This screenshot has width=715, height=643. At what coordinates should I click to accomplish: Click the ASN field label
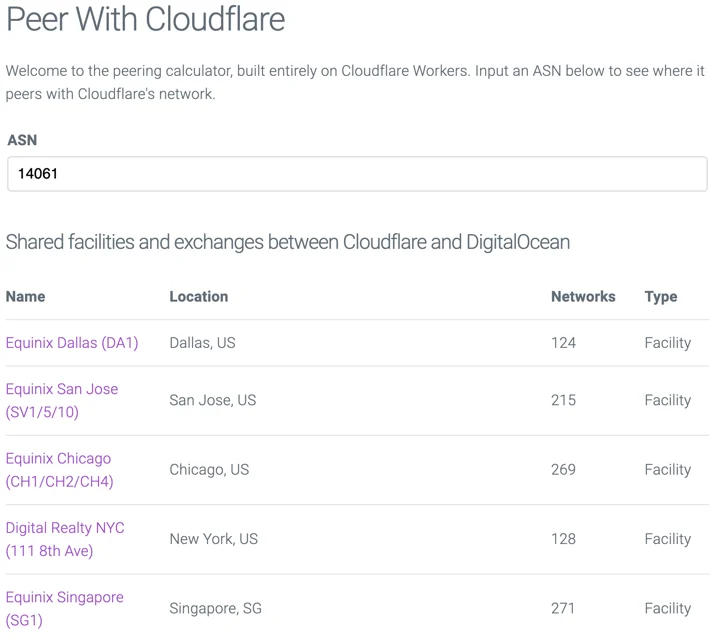pyautogui.click(x=22, y=140)
